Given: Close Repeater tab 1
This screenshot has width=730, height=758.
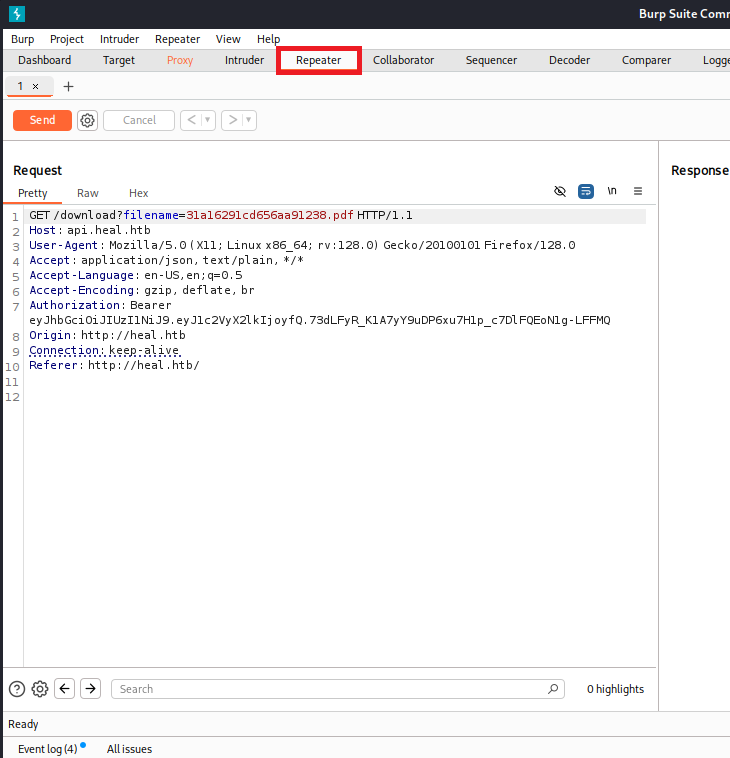Looking at the screenshot, I should [x=35, y=87].
